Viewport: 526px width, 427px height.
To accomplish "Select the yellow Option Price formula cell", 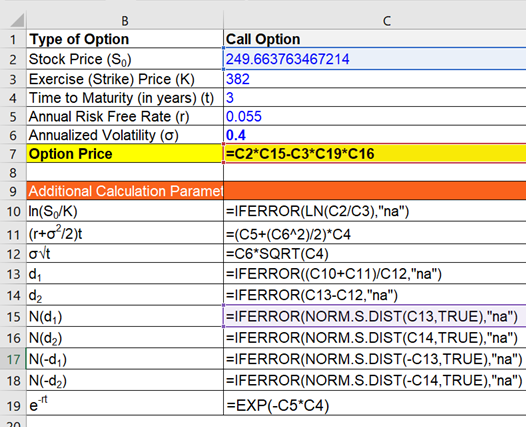I will point(375,154).
